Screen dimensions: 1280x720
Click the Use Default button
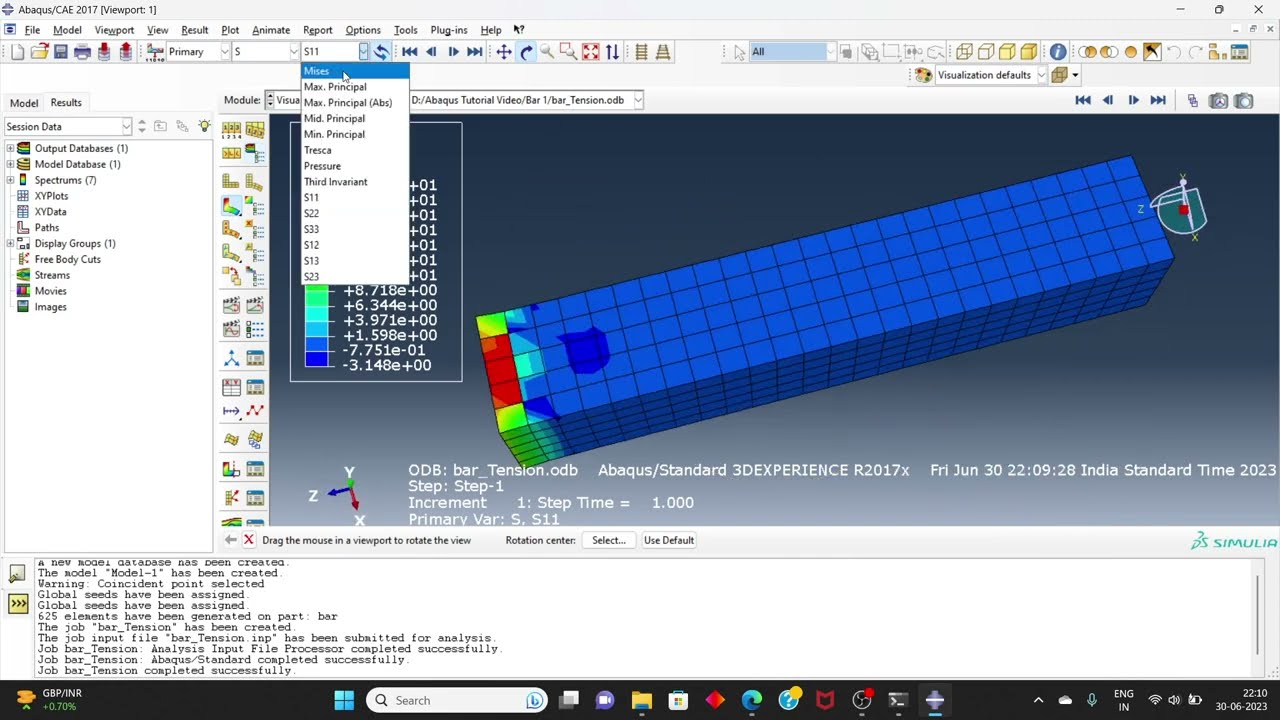pos(669,540)
